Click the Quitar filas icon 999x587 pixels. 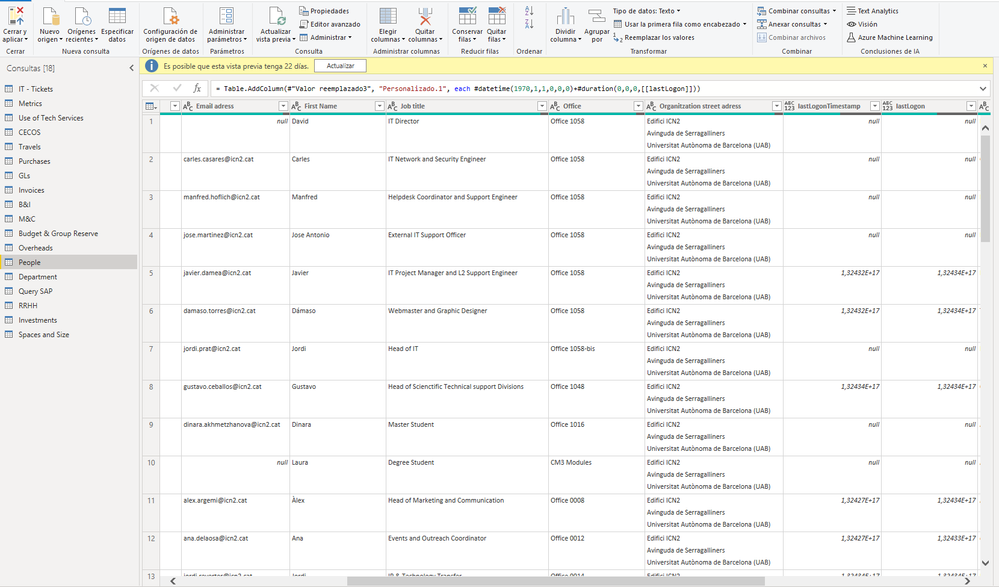pos(496,17)
